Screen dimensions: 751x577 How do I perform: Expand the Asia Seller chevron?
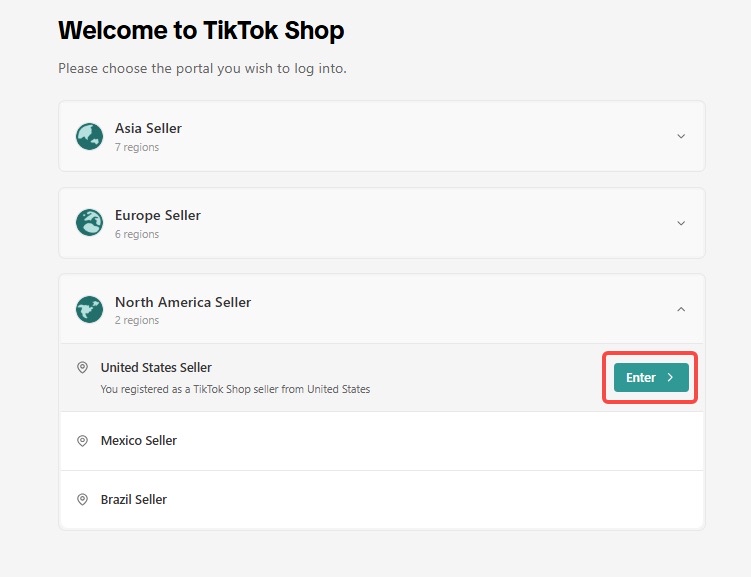pyautogui.click(x=681, y=136)
